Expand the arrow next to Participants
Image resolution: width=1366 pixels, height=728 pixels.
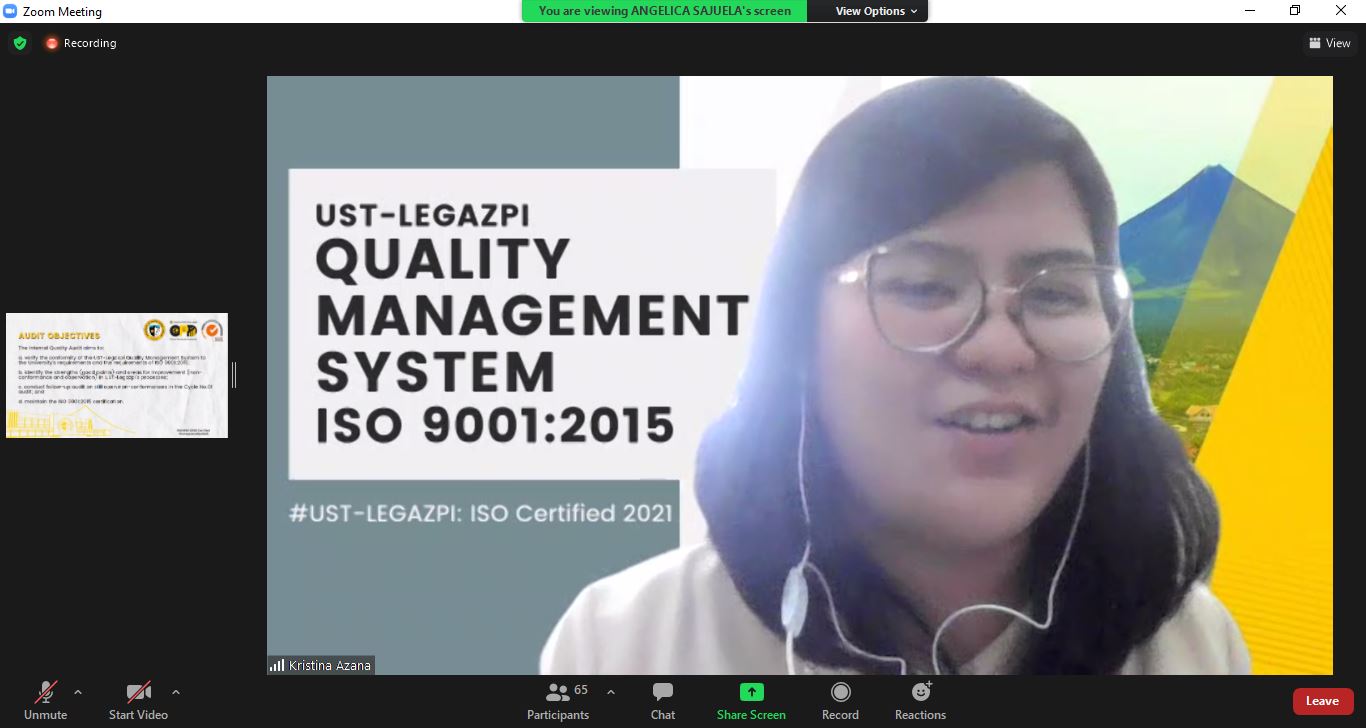click(x=611, y=692)
